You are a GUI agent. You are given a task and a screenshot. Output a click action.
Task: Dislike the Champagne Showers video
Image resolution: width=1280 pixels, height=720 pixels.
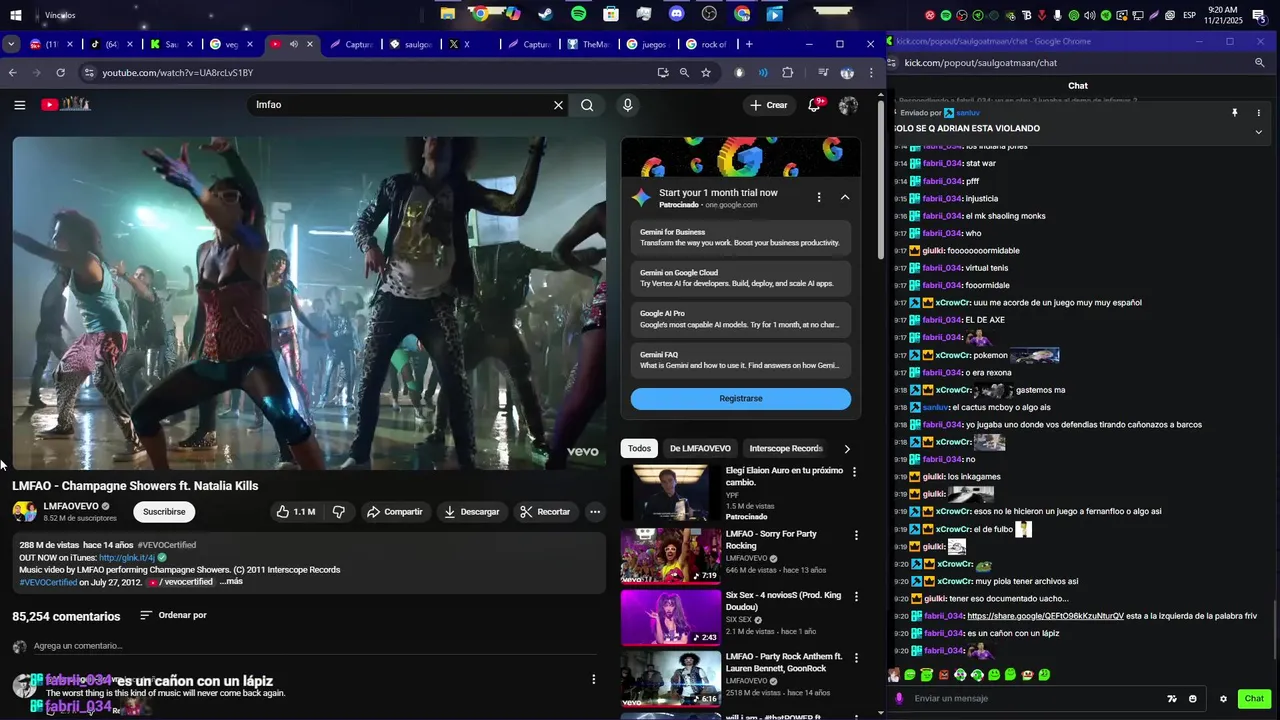[x=339, y=512]
